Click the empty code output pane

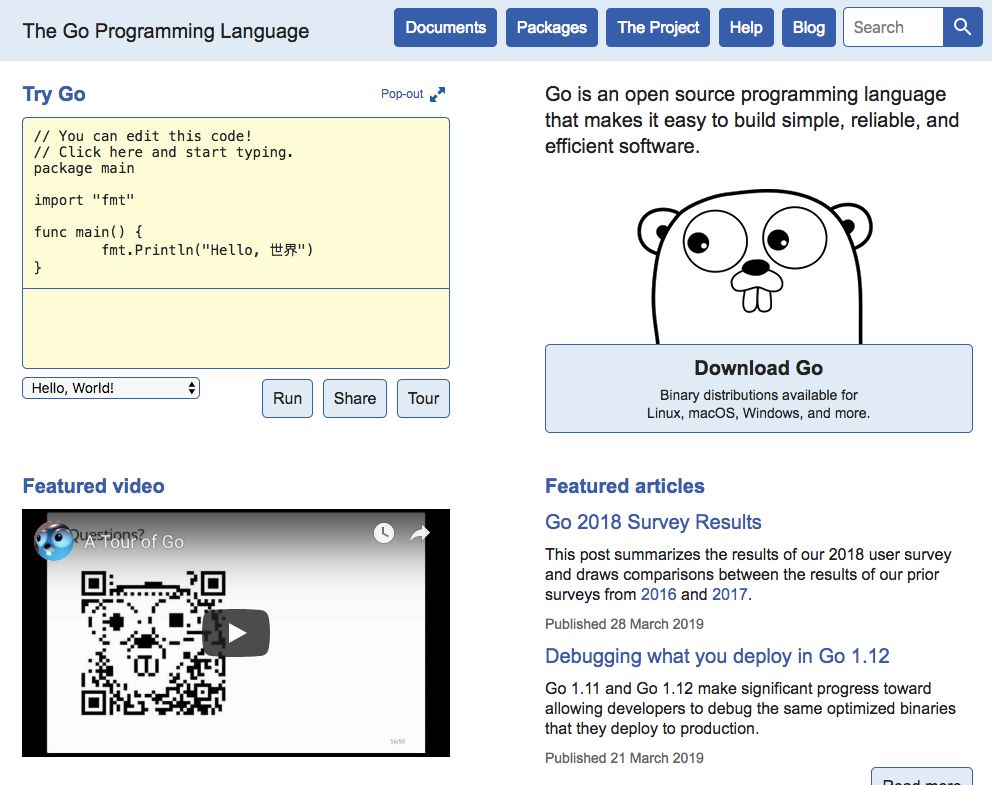coord(236,328)
